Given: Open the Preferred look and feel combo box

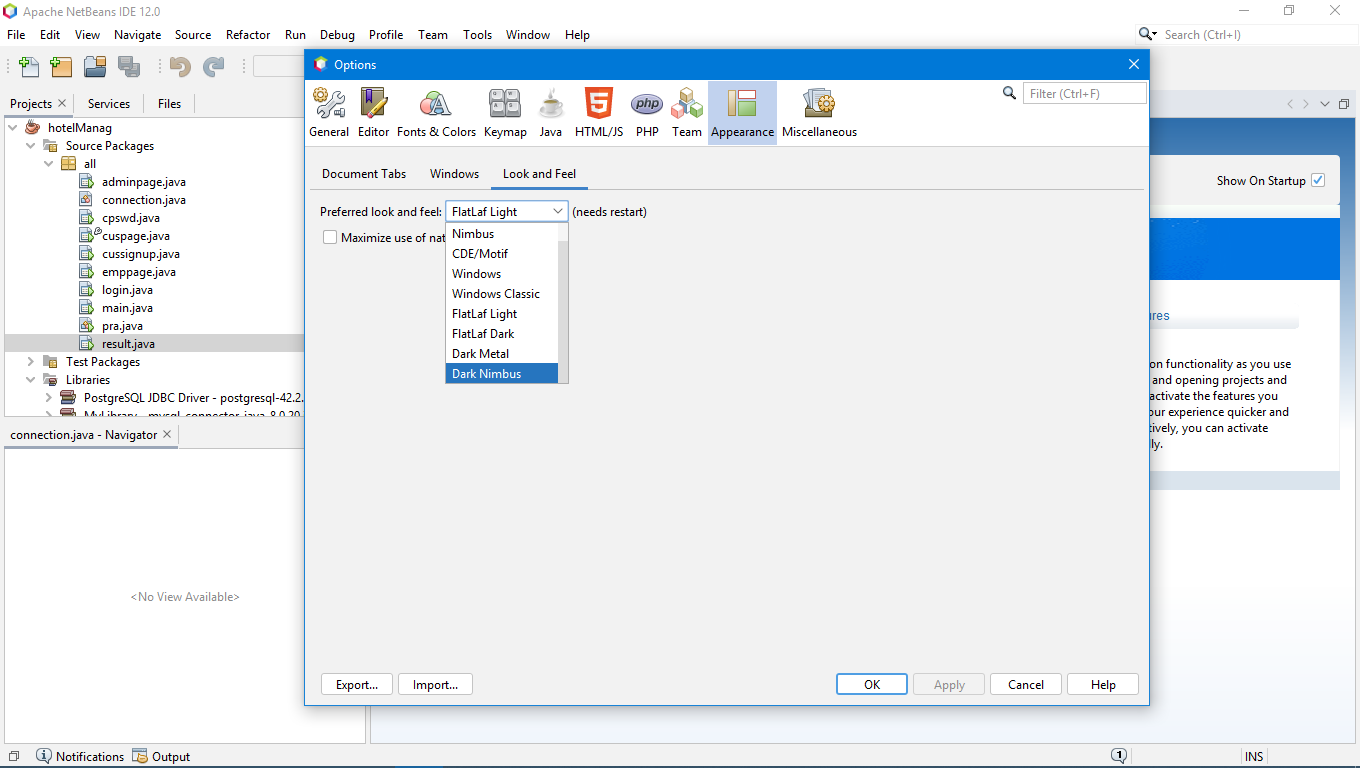Looking at the screenshot, I should click(507, 212).
